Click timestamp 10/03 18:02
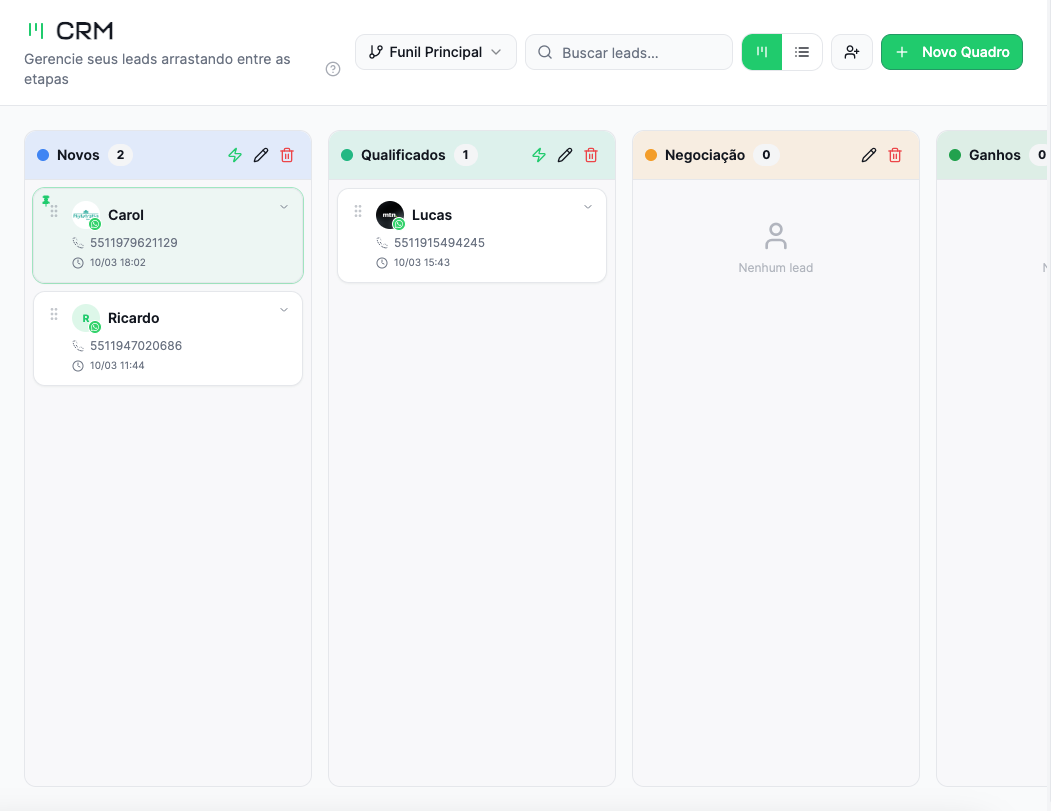The height and width of the screenshot is (811, 1051). pyautogui.click(x=118, y=263)
